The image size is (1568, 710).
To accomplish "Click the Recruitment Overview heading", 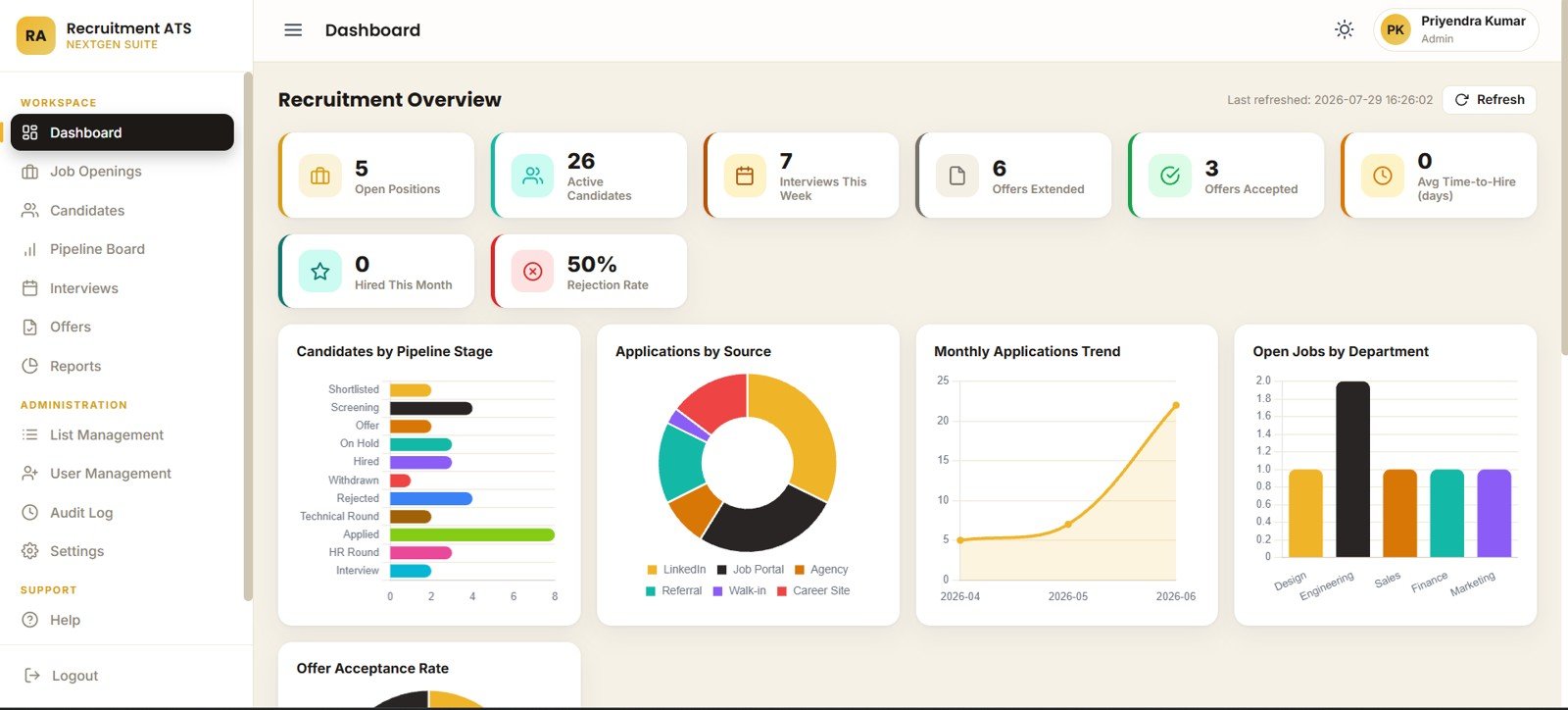I will 389,100.
